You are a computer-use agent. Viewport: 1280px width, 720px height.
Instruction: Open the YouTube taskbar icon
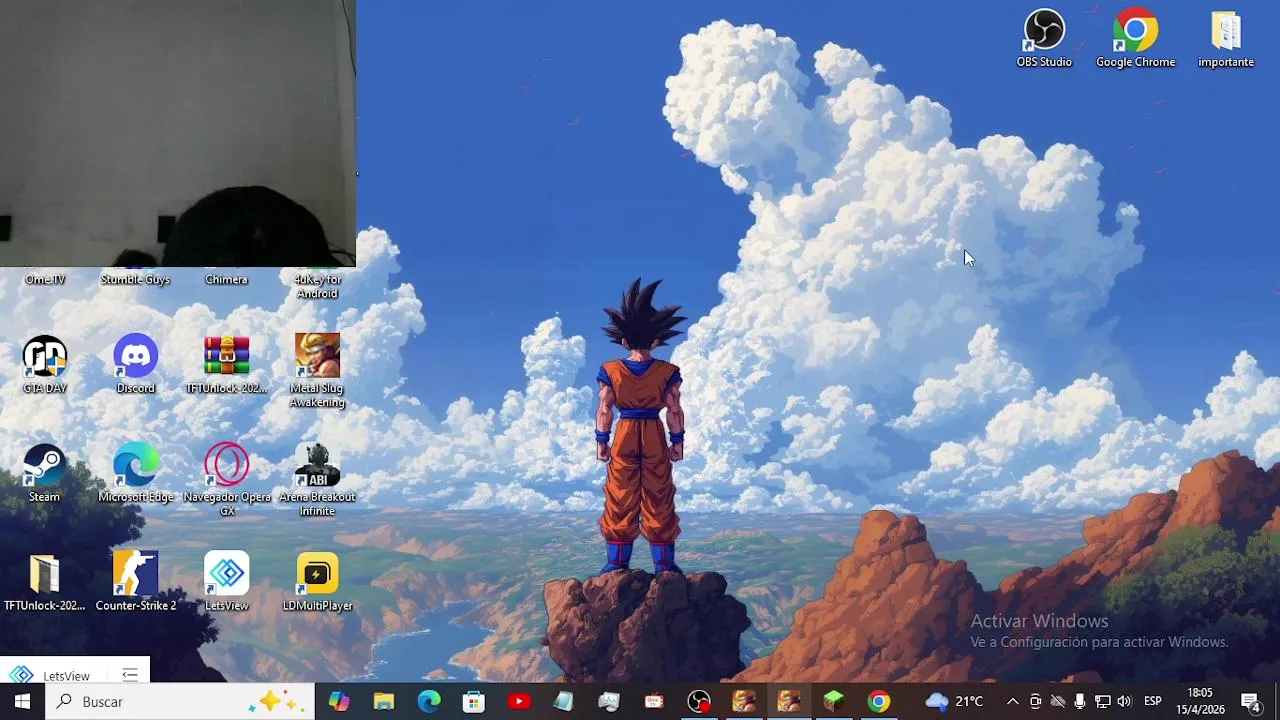(x=519, y=702)
